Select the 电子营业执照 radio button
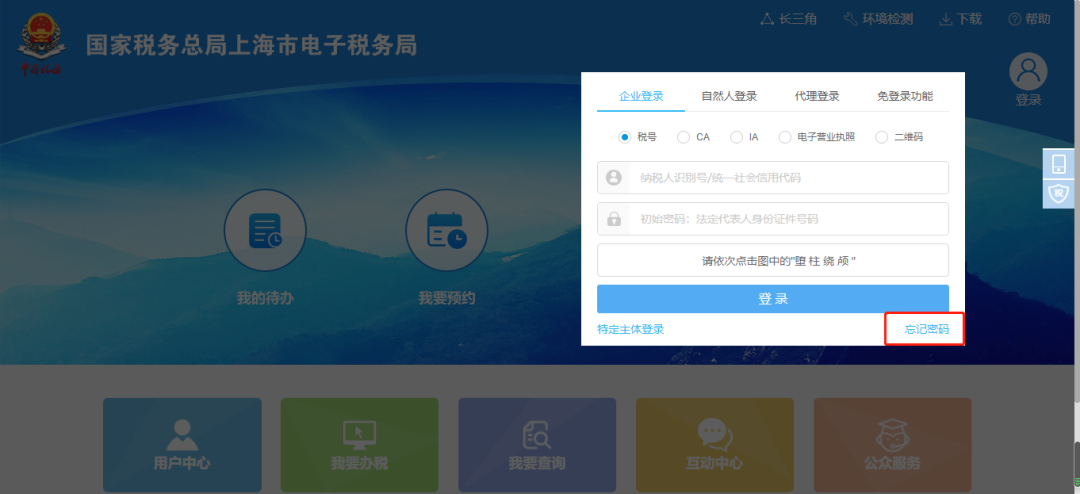This screenshot has width=1080, height=494. 785,137
